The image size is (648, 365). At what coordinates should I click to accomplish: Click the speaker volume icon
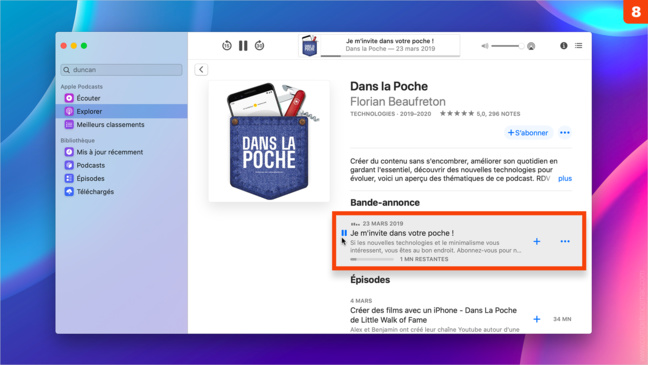485,46
